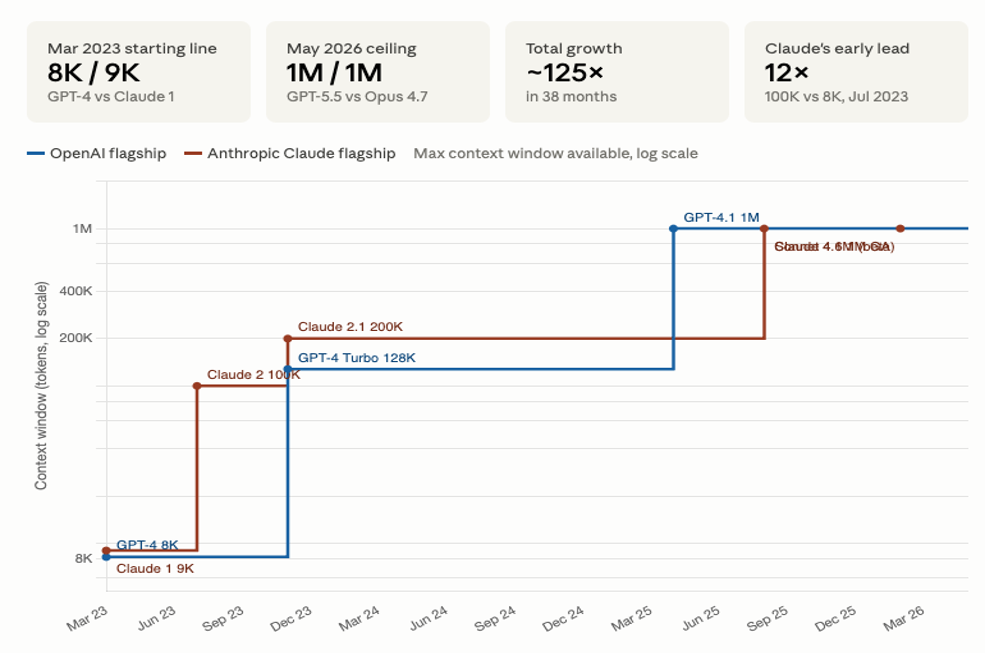Viewport: 986px width, 654px height.
Task: Click the 'Jun 23' x-axis label
Action: tap(156, 618)
